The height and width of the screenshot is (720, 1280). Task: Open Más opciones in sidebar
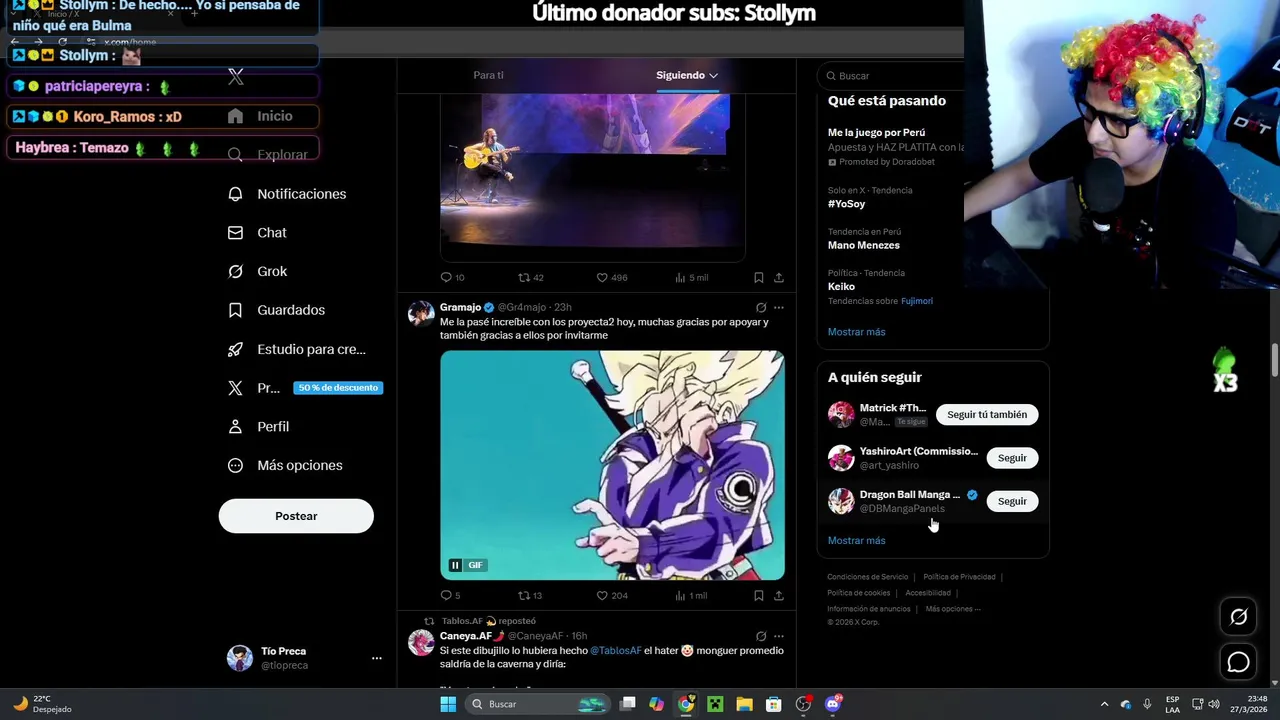pyautogui.click(x=285, y=465)
